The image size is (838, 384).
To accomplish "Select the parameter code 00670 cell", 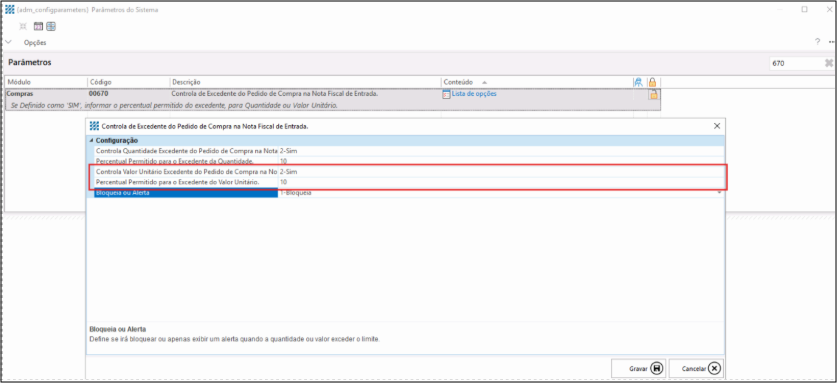I will 128,94.
